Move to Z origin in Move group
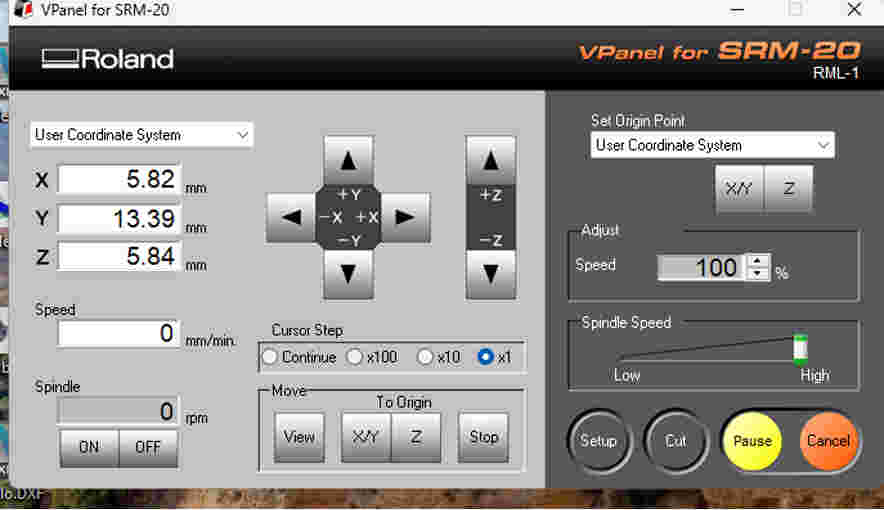Image resolution: width=884 pixels, height=510 pixels. coord(416,437)
